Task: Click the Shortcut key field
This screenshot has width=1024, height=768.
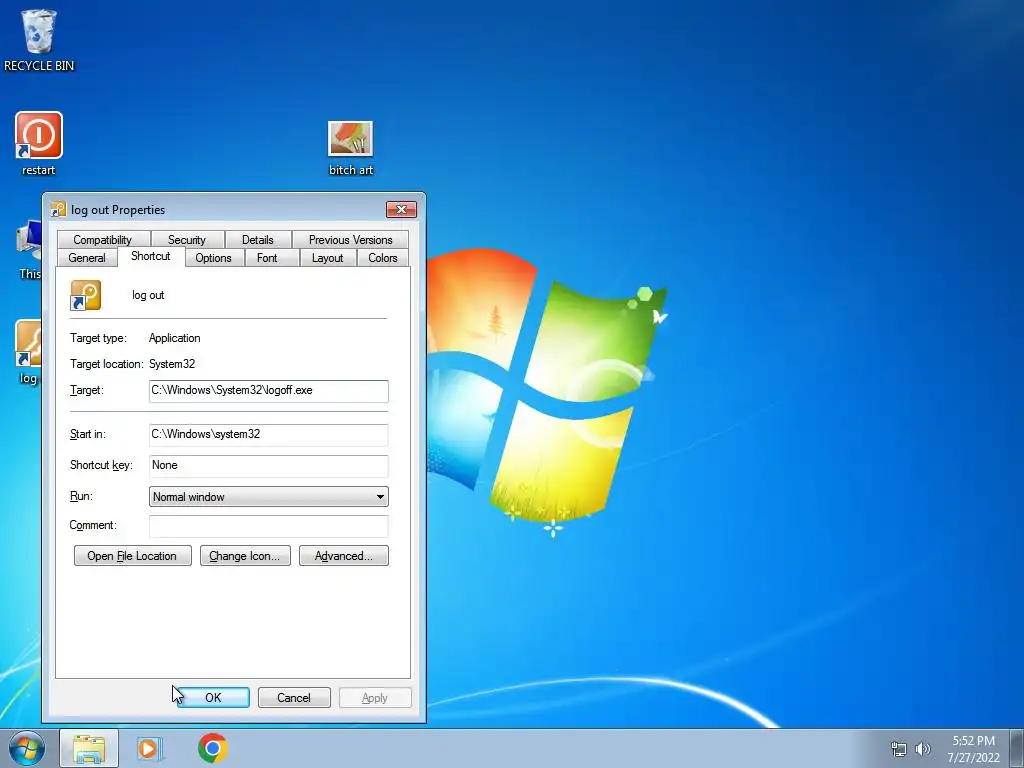Action: pos(268,466)
